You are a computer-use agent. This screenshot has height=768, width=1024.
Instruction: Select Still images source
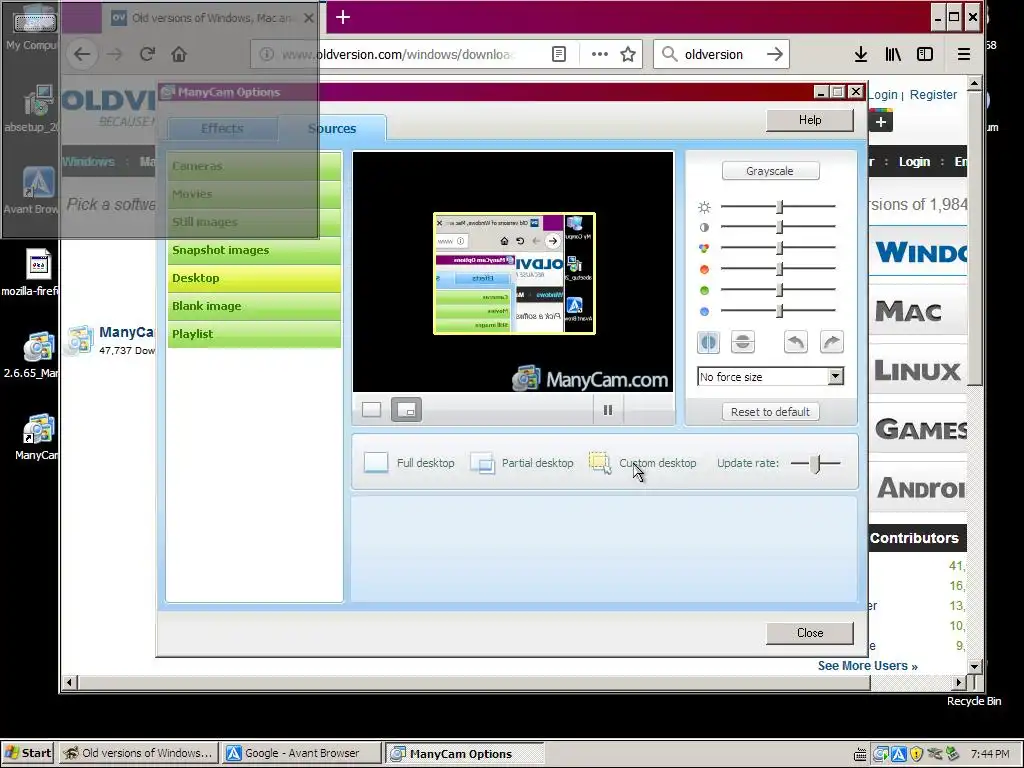click(x=254, y=223)
